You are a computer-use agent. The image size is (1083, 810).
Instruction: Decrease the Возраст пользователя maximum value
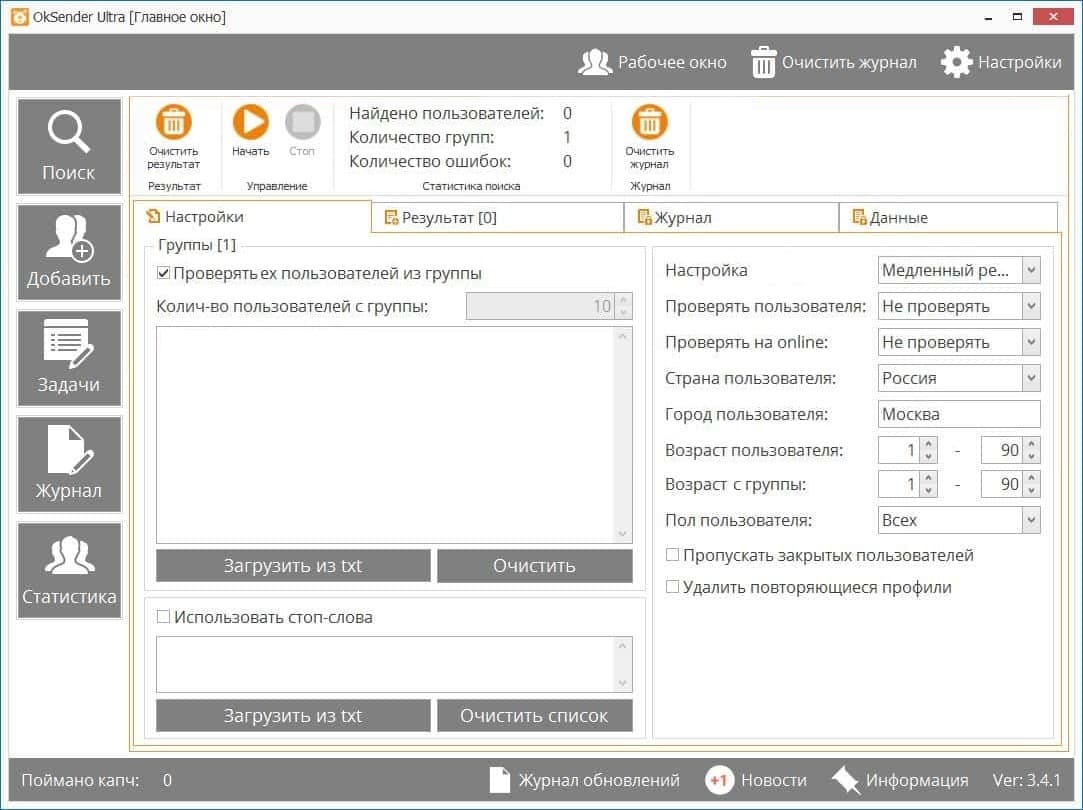tap(1032, 456)
